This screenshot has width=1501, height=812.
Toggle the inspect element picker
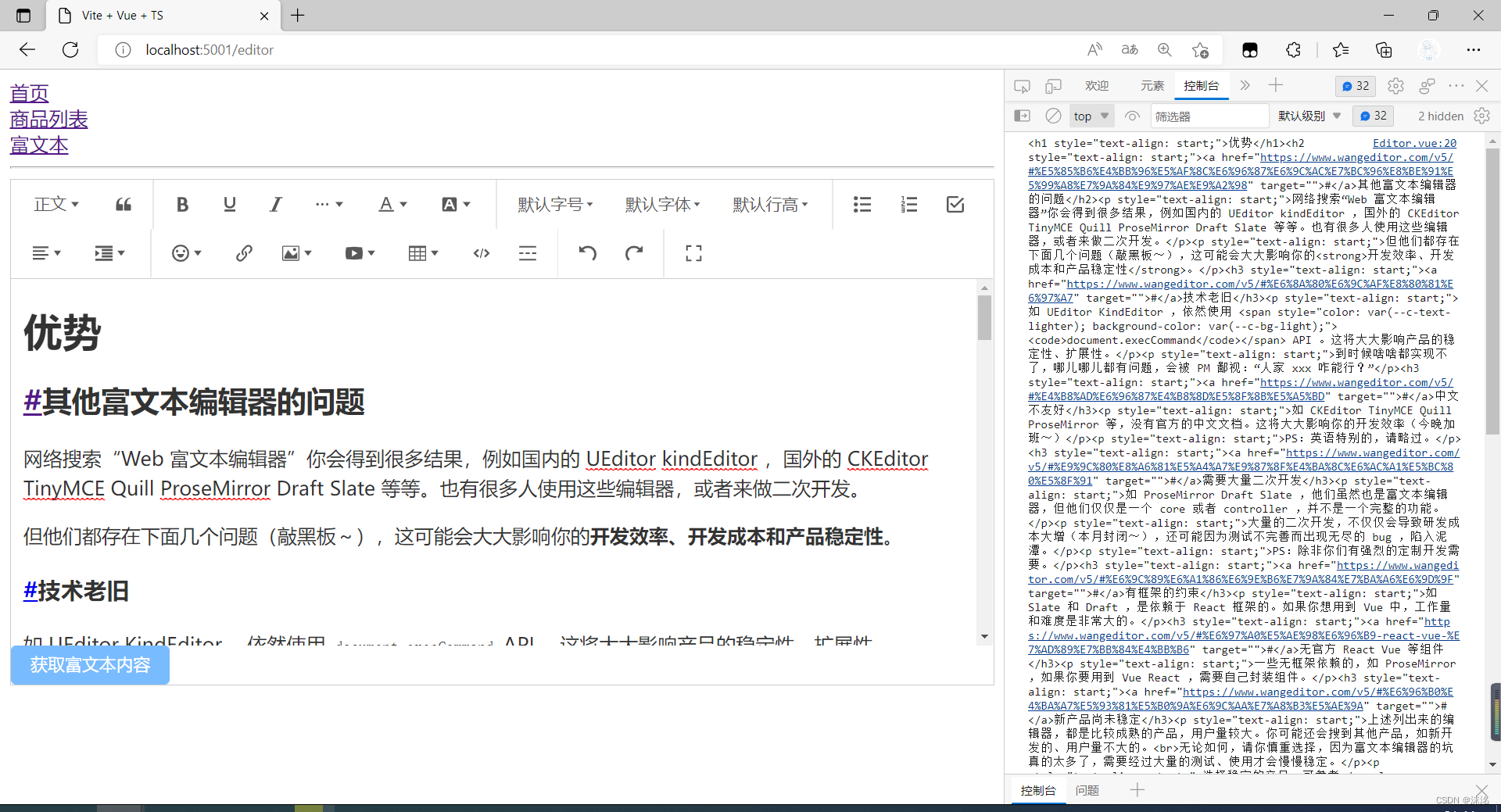pyautogui.click(x=1022, y=86)
